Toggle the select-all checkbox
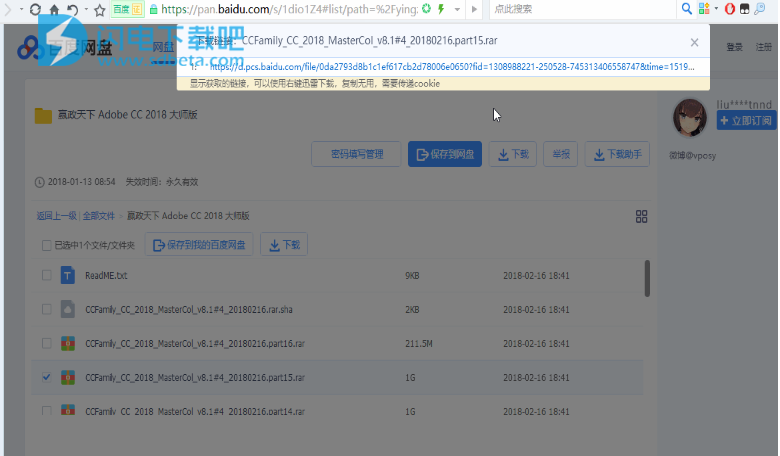780x456 pixels. tap(46, 245)
